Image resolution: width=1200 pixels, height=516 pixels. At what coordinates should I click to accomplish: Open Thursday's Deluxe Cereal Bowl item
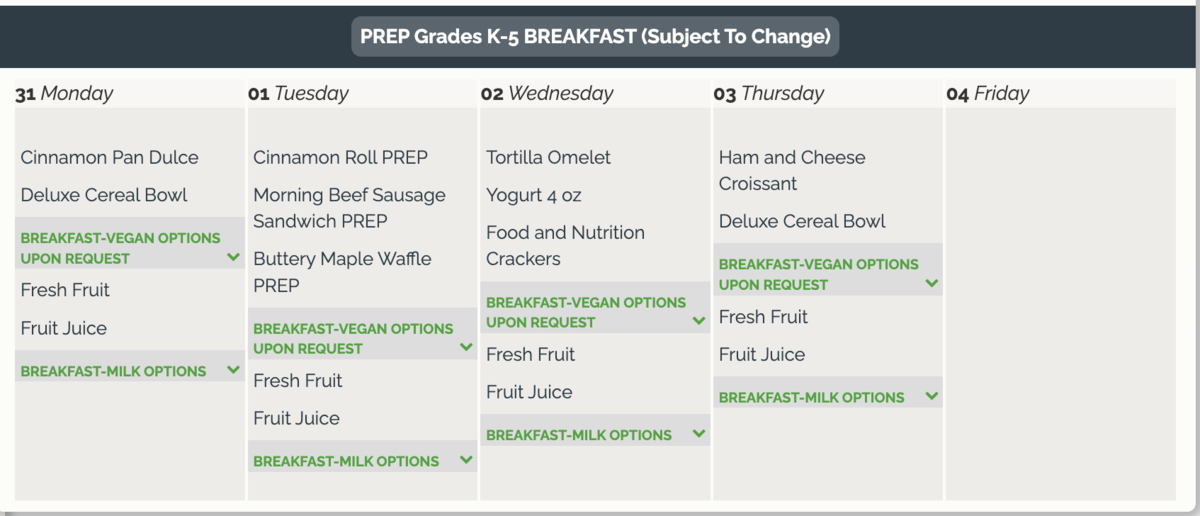(x=802, y=221)
